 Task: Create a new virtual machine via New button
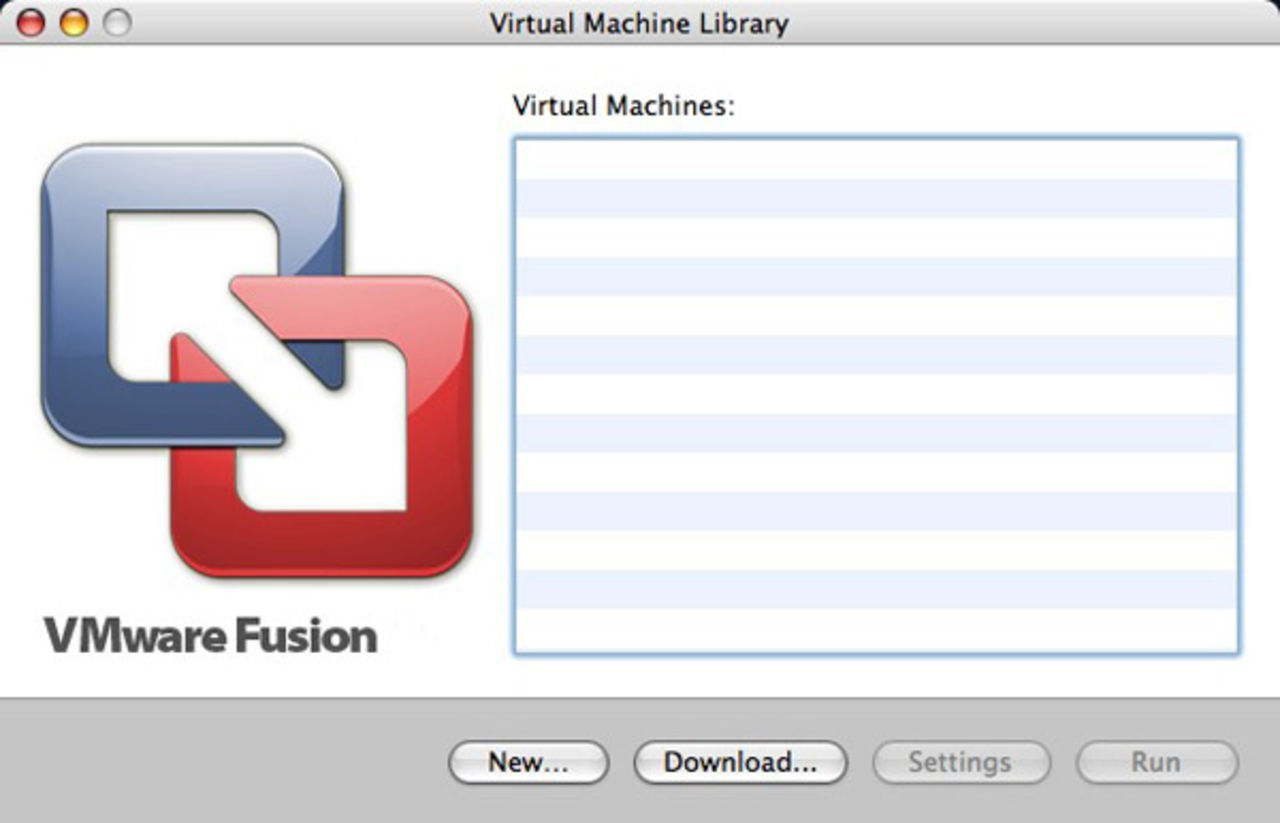point(528,762)
